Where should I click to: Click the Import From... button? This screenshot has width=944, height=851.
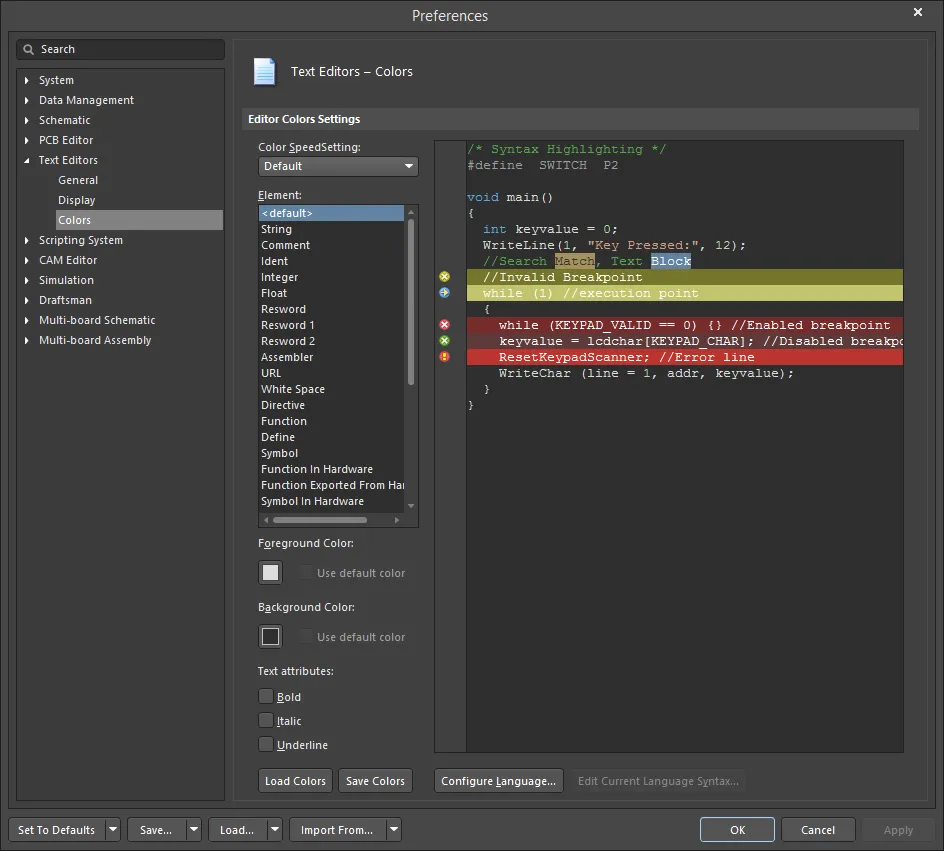click(x=337, y=829)
